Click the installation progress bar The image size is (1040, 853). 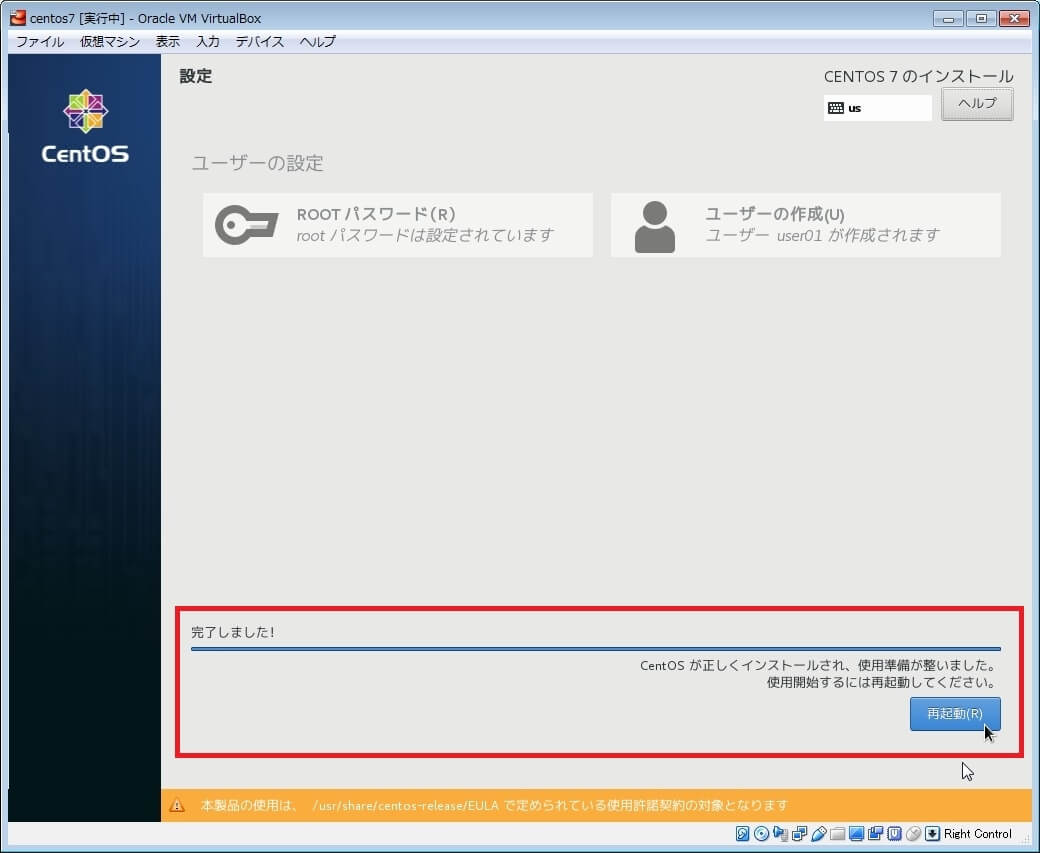click(x=595, y=649)
